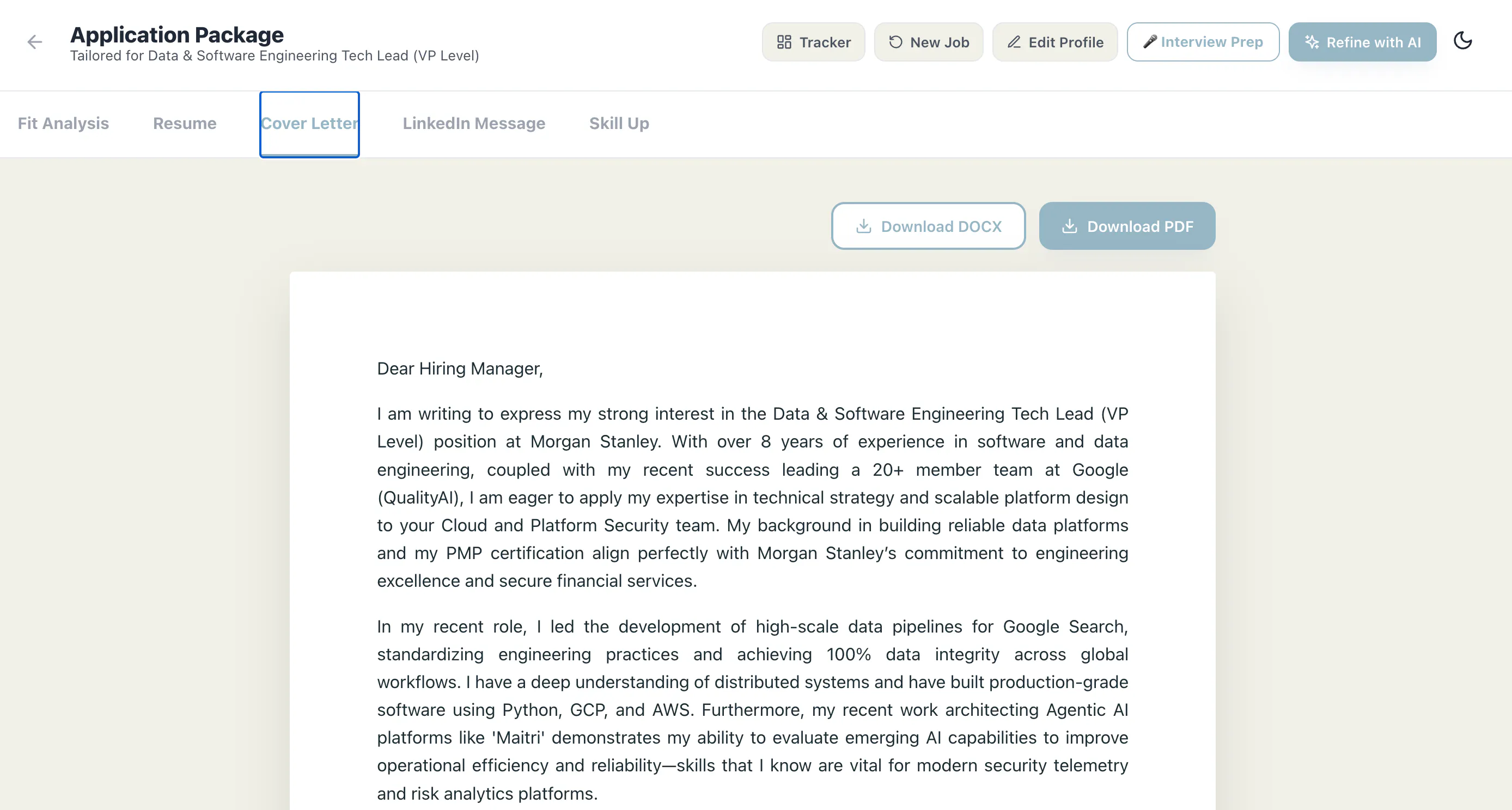Click the New Job refresh icon
The image size is (1512, 810).
click(x=895, y=42)
